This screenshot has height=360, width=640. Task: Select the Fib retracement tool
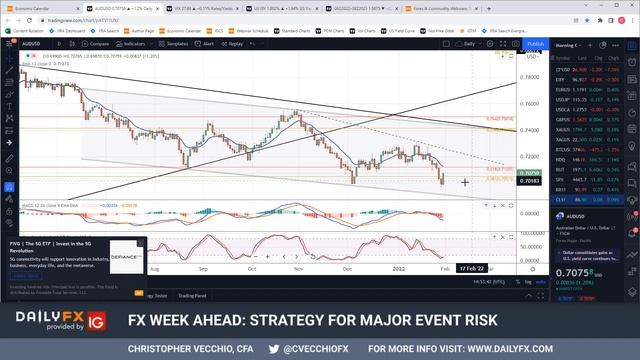pos(9,82)
